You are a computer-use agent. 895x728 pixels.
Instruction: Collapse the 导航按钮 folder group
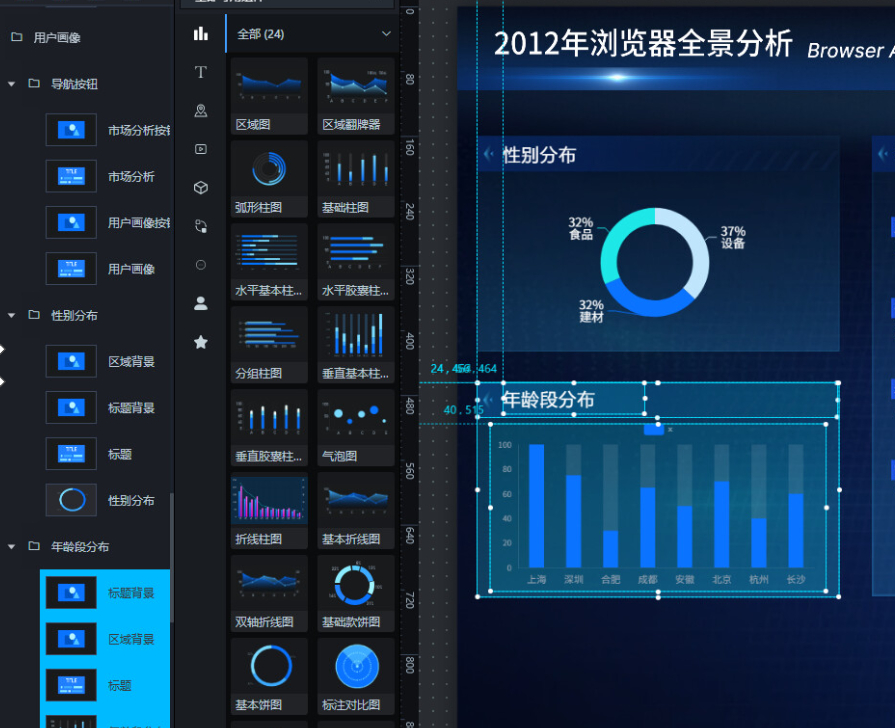(11, 84)
